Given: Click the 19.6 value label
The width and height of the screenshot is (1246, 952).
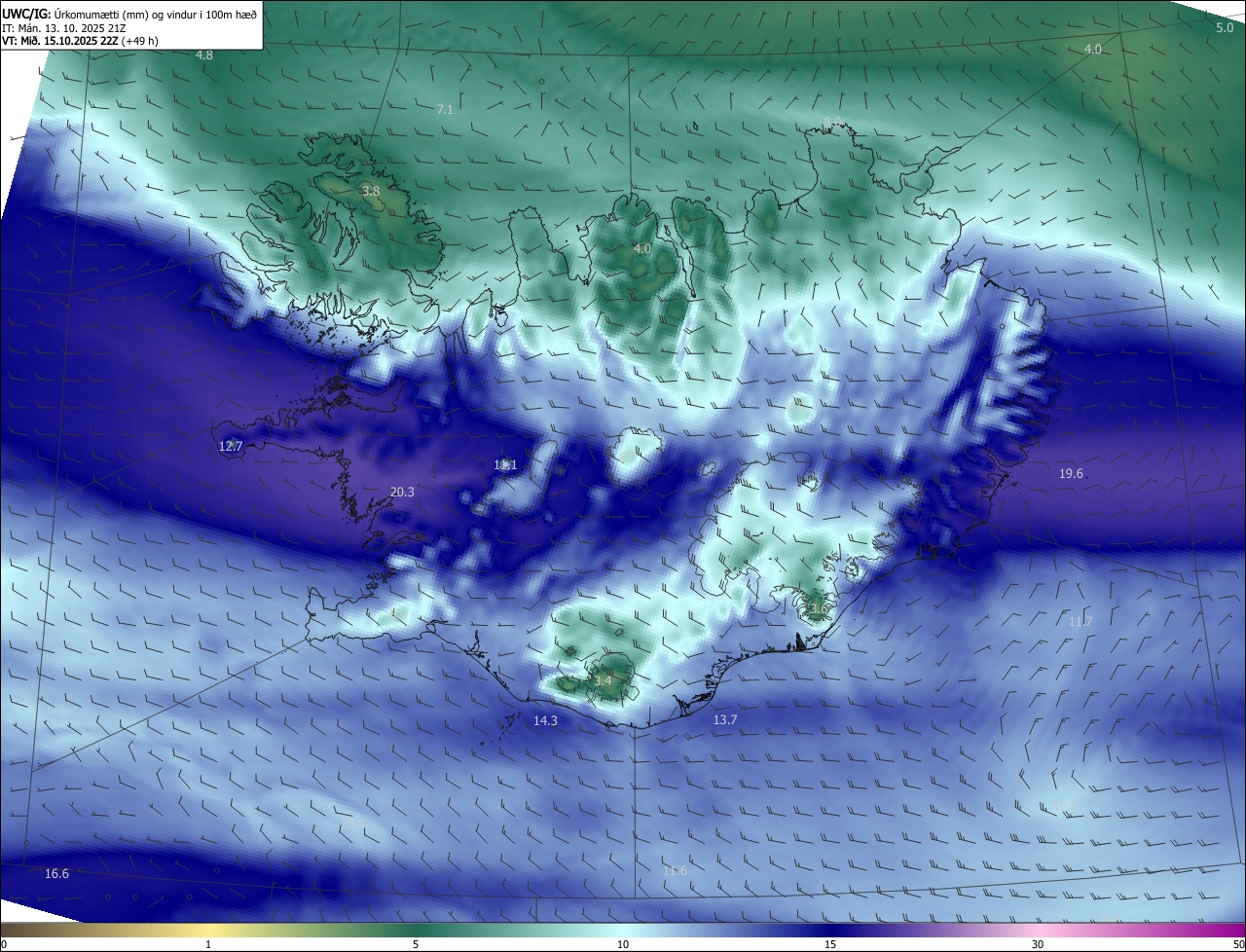Looking at the screenshot, I should pyautogui.click(x=1071, y=473).
